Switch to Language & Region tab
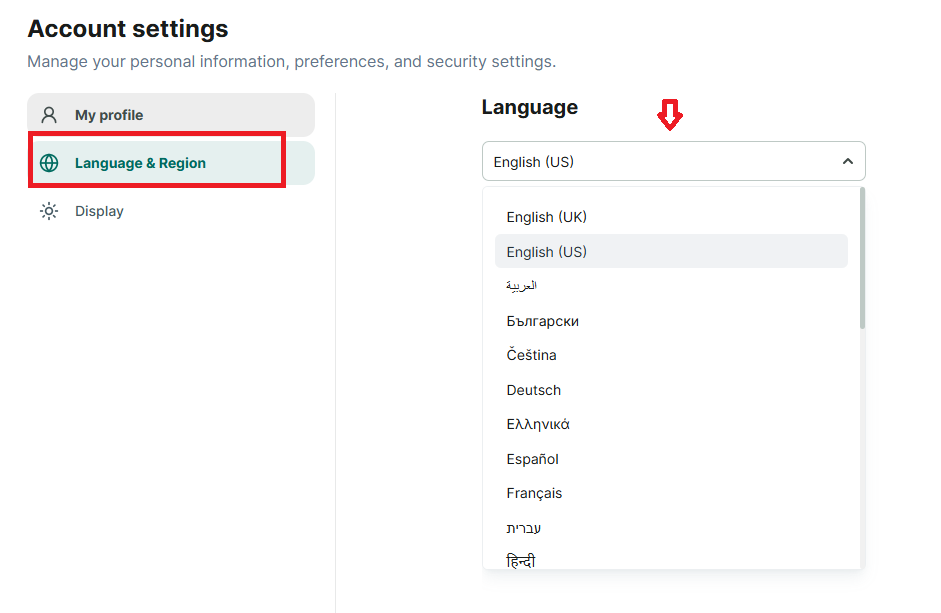This screenshot has width=941, height=613. [x=171, y=163]
